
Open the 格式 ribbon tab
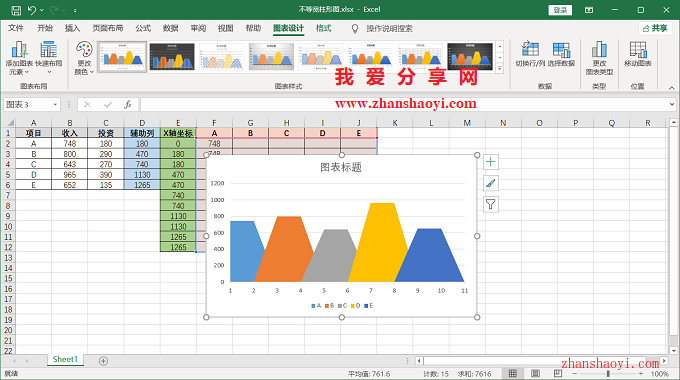[324, 28]
